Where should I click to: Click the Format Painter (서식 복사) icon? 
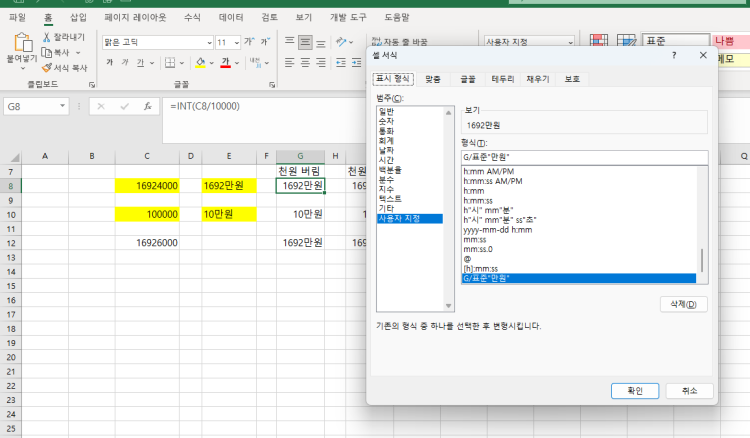47,67
